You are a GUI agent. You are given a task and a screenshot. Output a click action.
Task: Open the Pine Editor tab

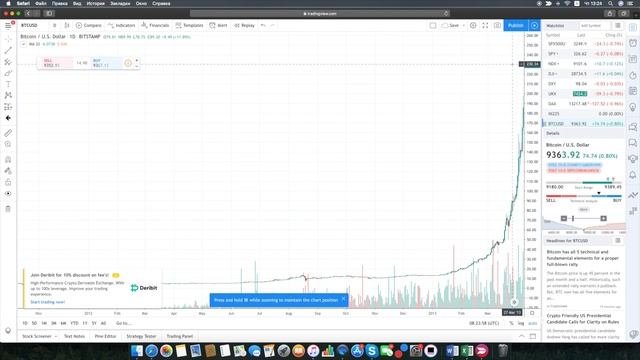[106, 336]
